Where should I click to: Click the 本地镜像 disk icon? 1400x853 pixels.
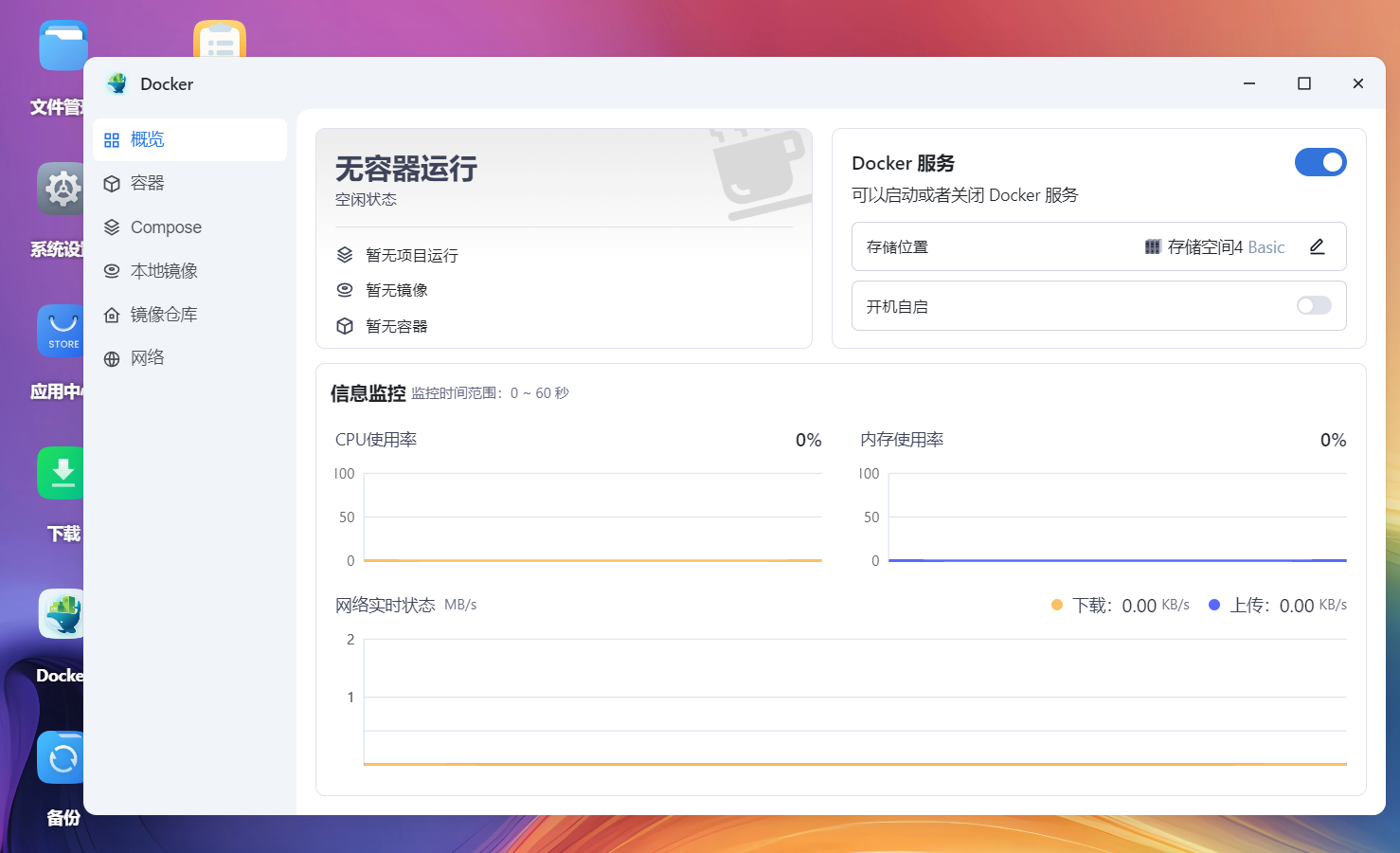pyautogui.click(x=112, y=271)
